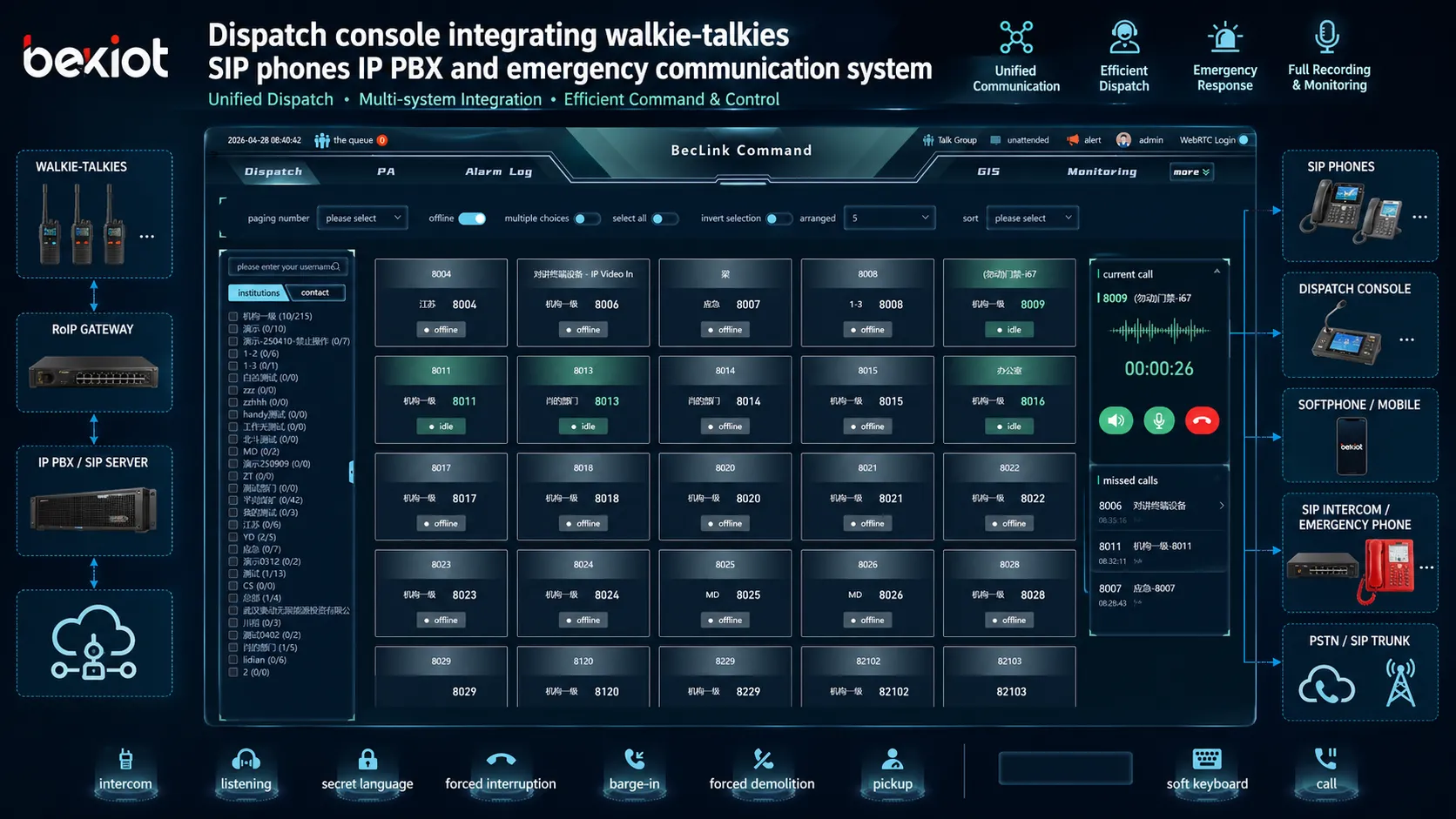The width and height of the screenshot is (1456, 819).
Task: Click the Emergency Response siren icon
Action: point(1225,38)
